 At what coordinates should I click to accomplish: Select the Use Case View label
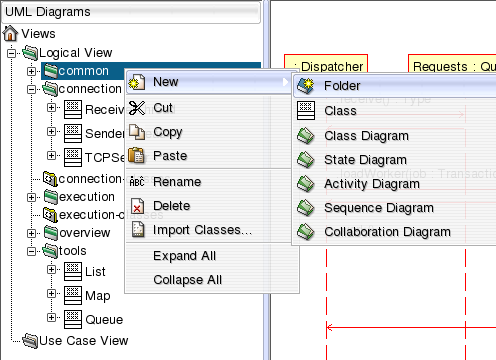click(84, 341)
